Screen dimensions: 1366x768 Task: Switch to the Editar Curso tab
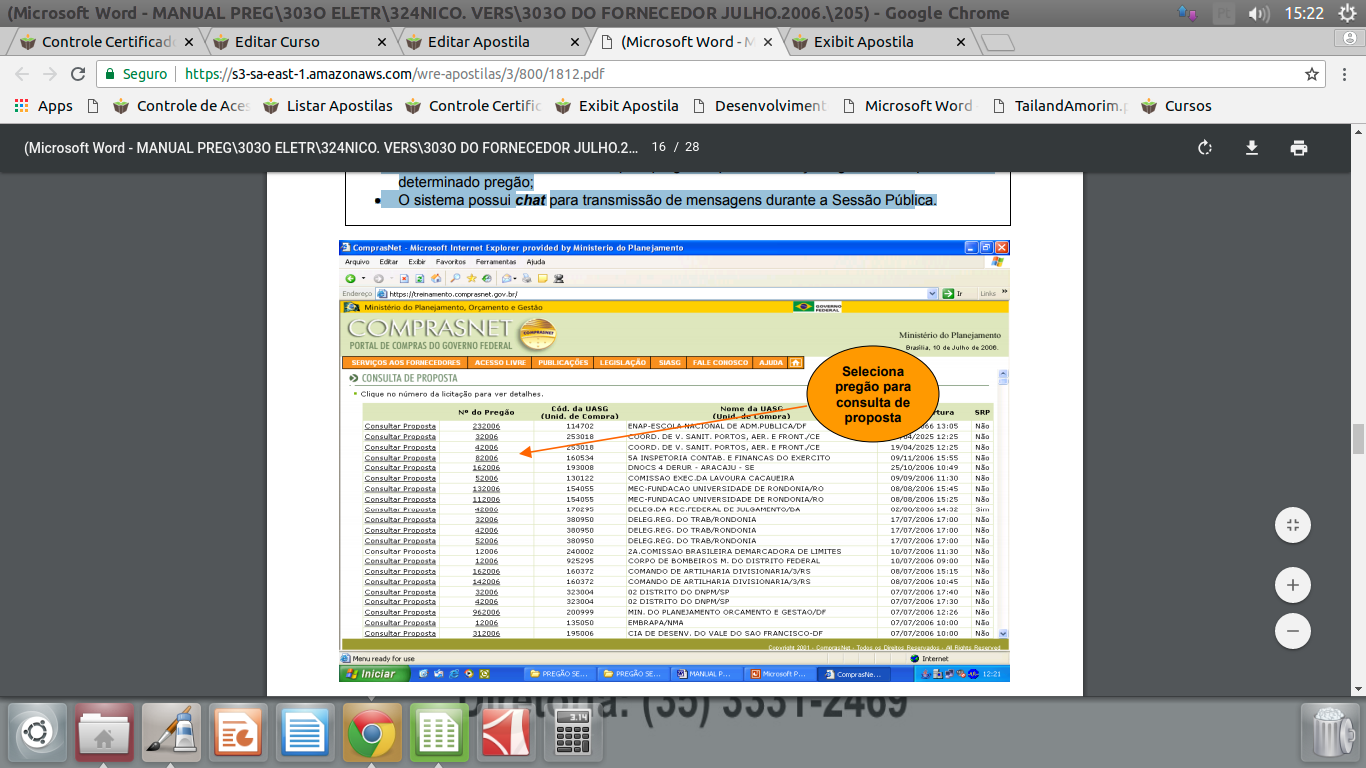pyautogui.click(x=277, y=42)
